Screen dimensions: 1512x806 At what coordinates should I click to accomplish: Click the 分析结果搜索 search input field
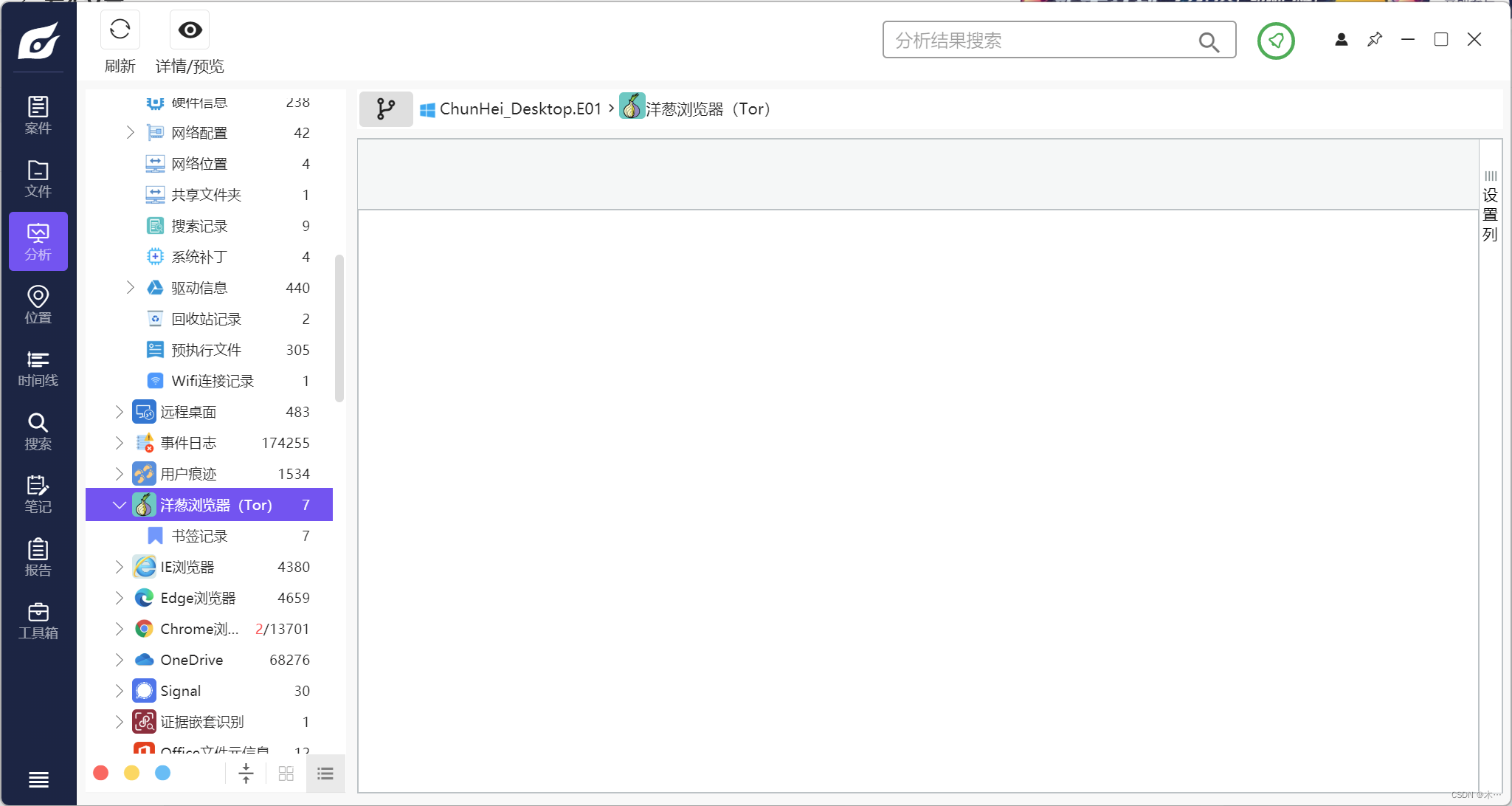click(1040, 41)
